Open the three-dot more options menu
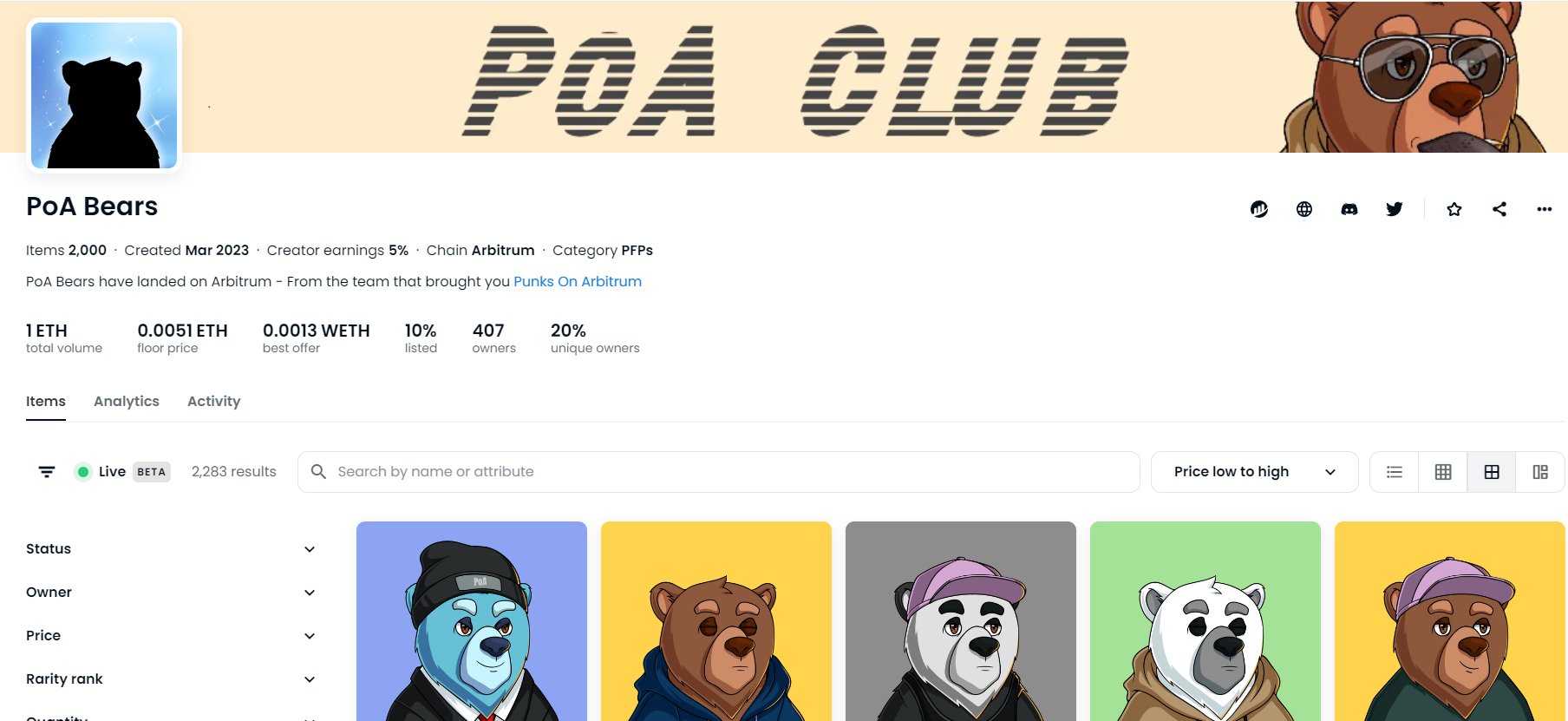The width and height of the screenshot is (1568, 721). tap(1545, 209)
